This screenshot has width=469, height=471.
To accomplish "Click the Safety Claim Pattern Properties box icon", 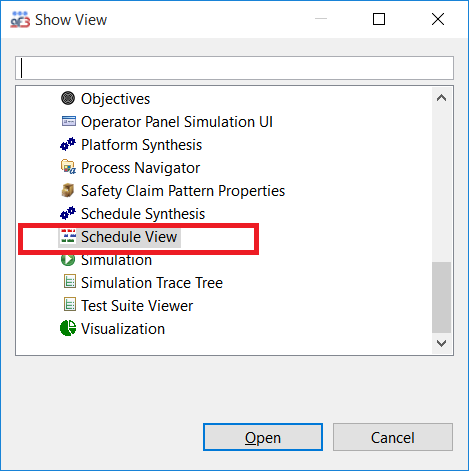I will (x=68, y=190).
